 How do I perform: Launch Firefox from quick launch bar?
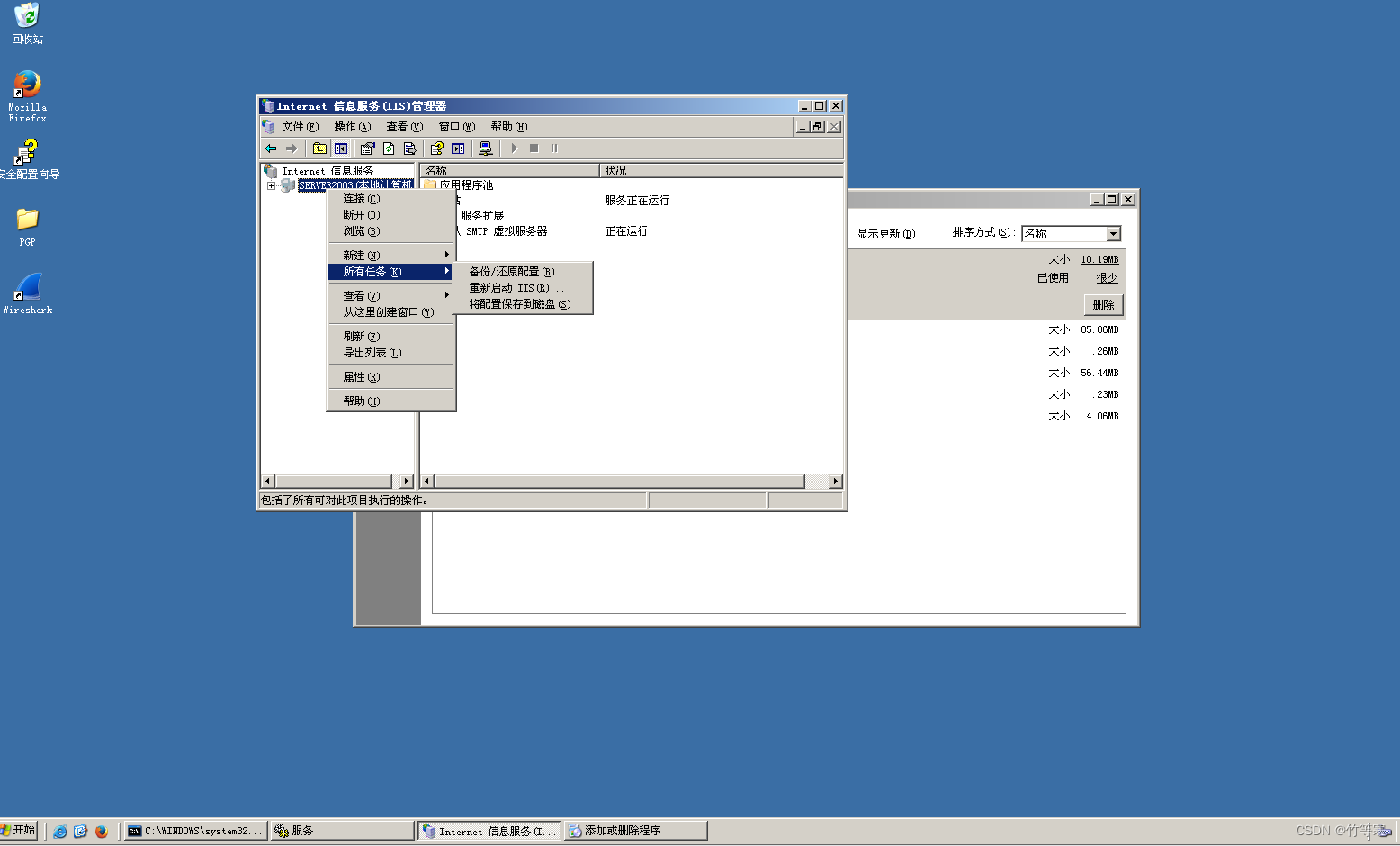click(x=101, y=832)
